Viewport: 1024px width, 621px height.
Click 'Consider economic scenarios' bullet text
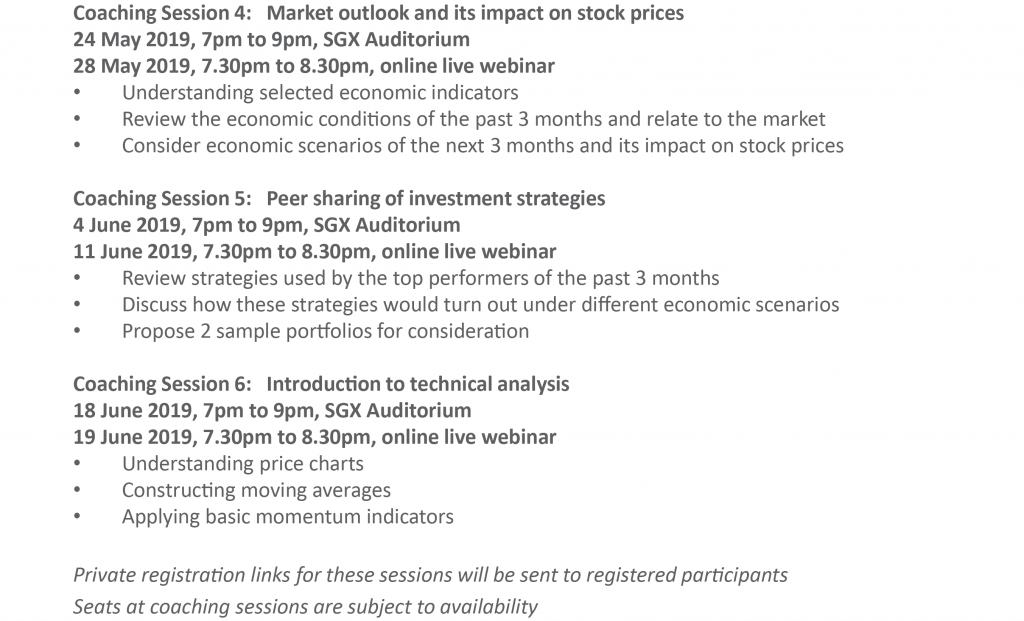point(483,146)
